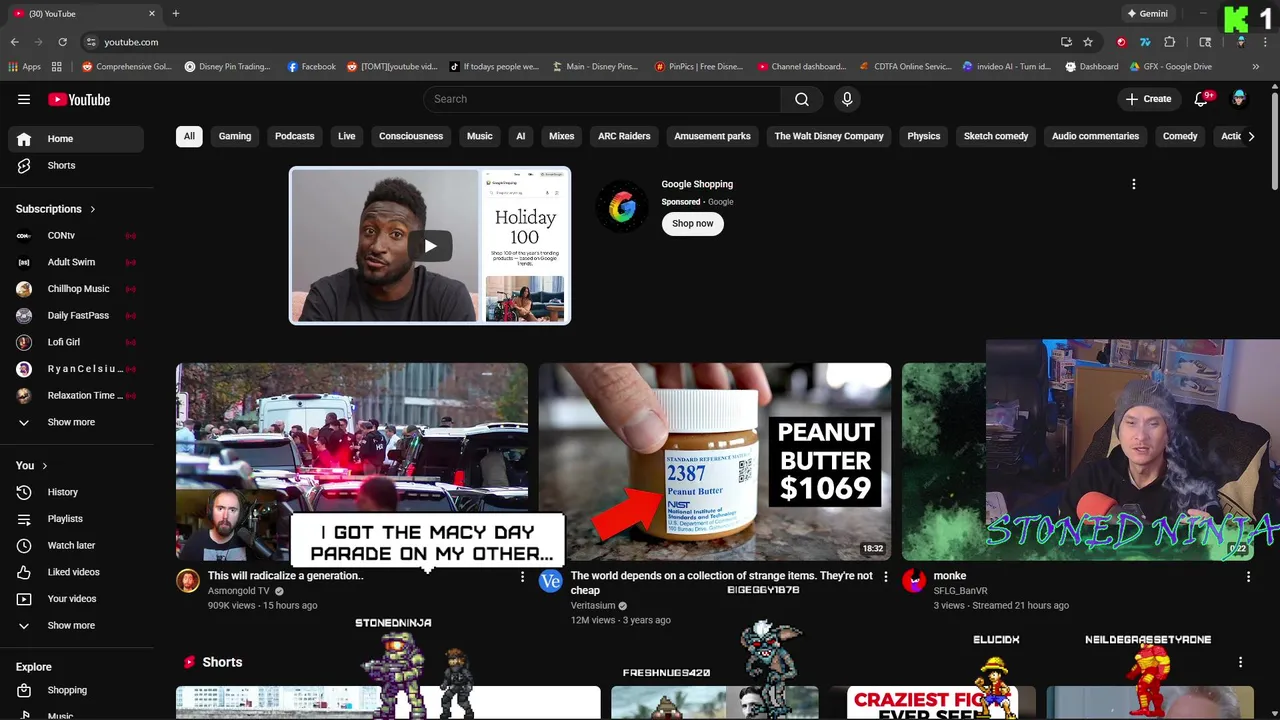
Task: Open browser extensions puzzle icon
Action: pos(1170,42)
